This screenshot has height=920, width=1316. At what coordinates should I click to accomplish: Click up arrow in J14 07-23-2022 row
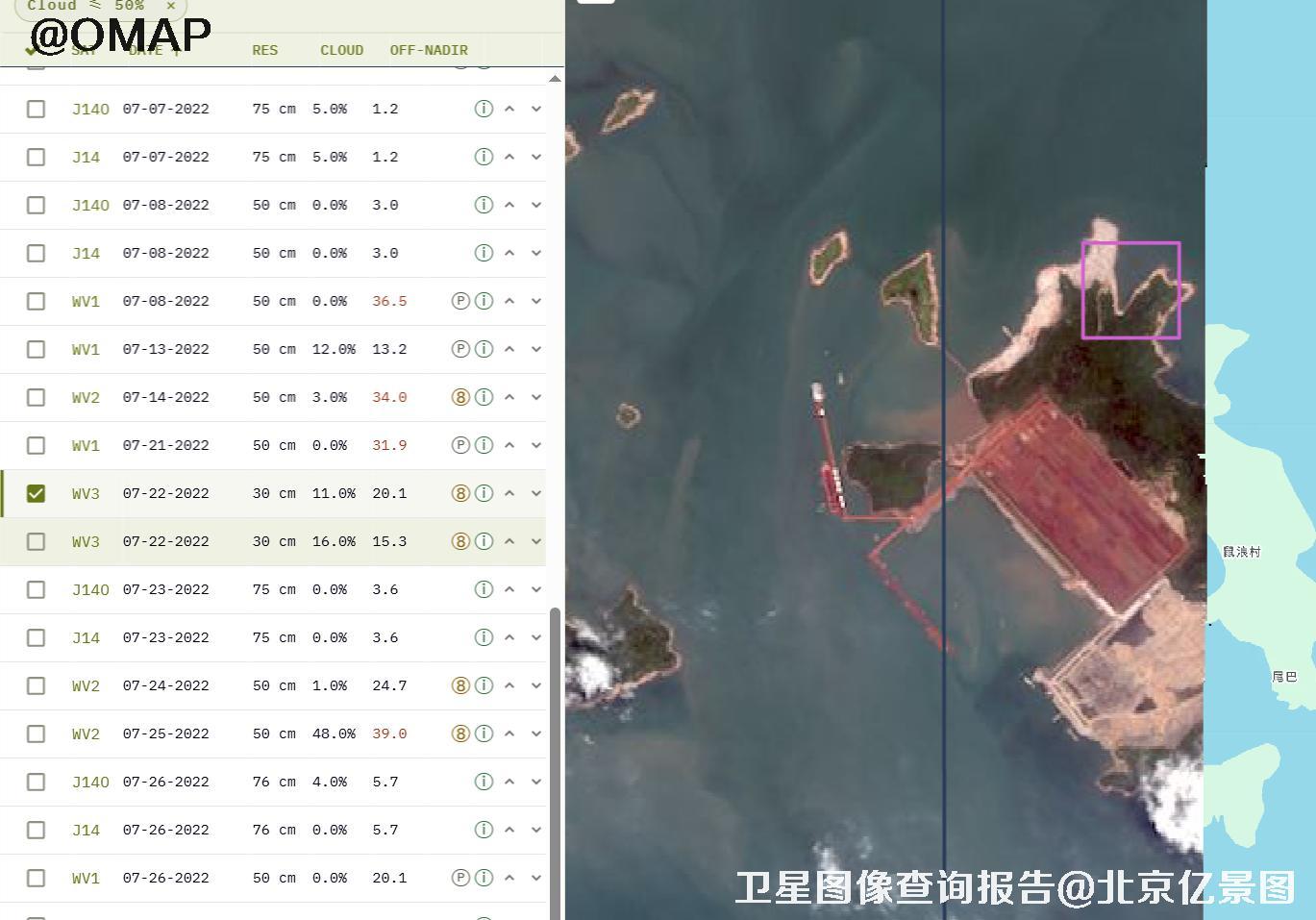pyautogui.click(x=509, y=637)
